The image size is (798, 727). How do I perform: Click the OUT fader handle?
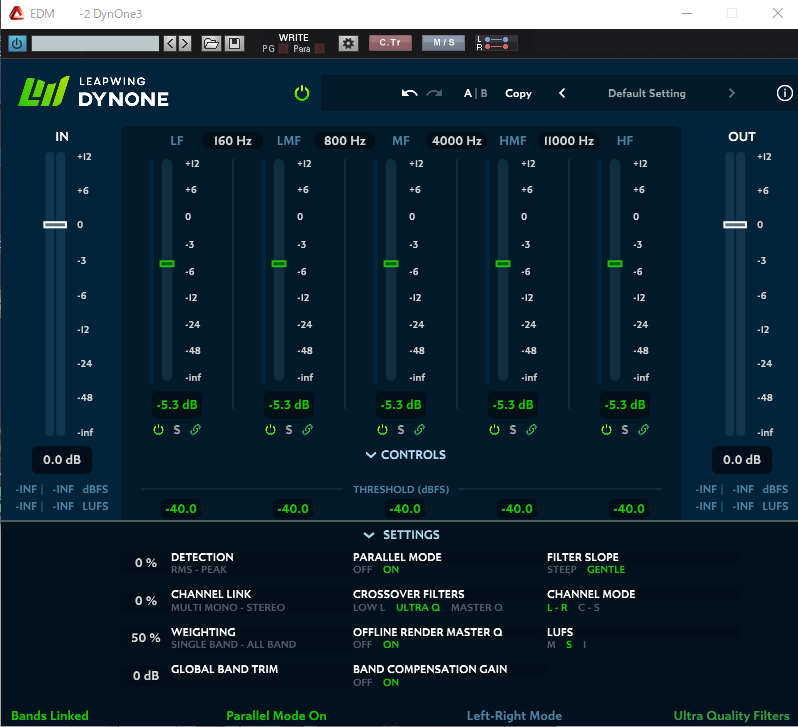tap(735, 225)
